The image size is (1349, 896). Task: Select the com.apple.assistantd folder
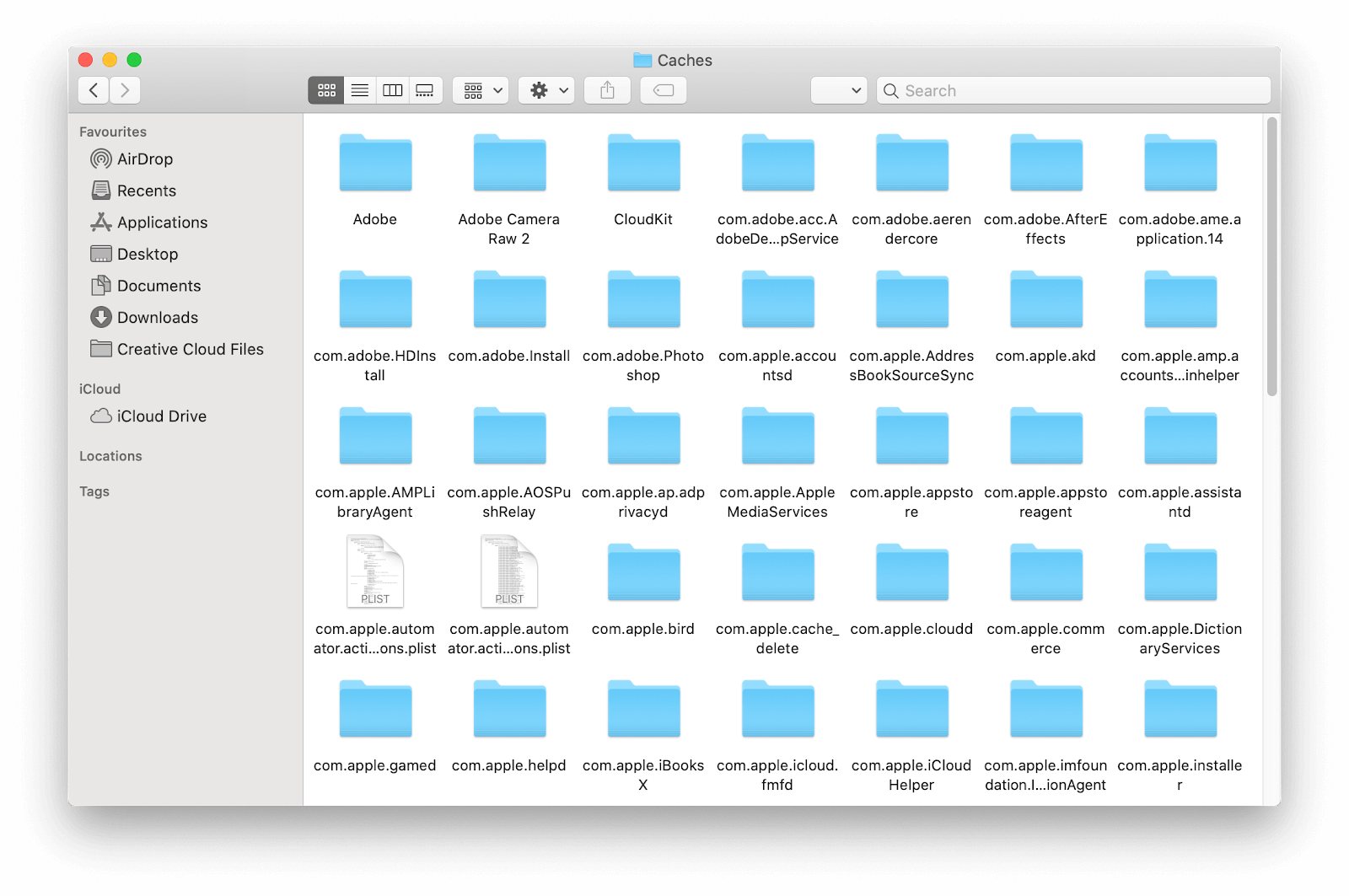(x=1180, y=437)
